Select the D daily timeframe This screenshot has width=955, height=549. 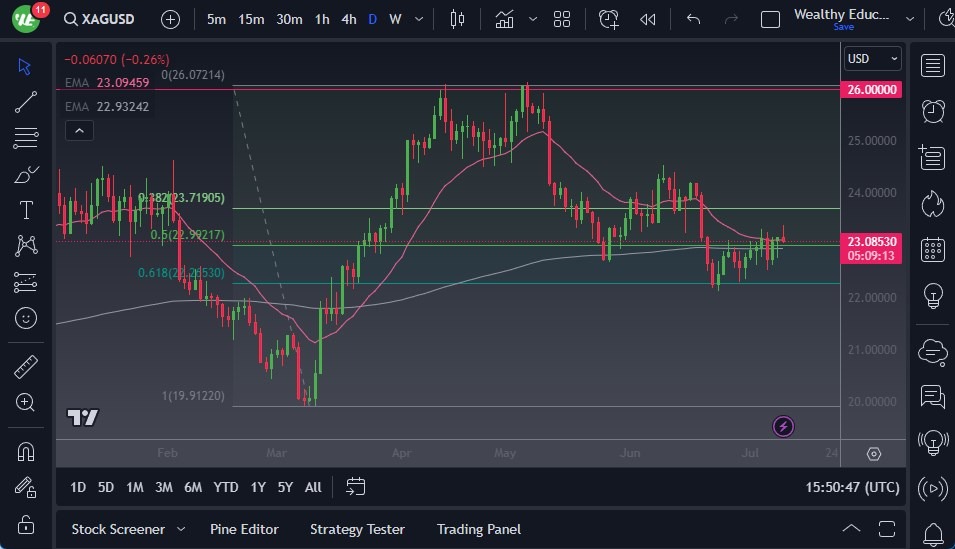coord(372,19)
